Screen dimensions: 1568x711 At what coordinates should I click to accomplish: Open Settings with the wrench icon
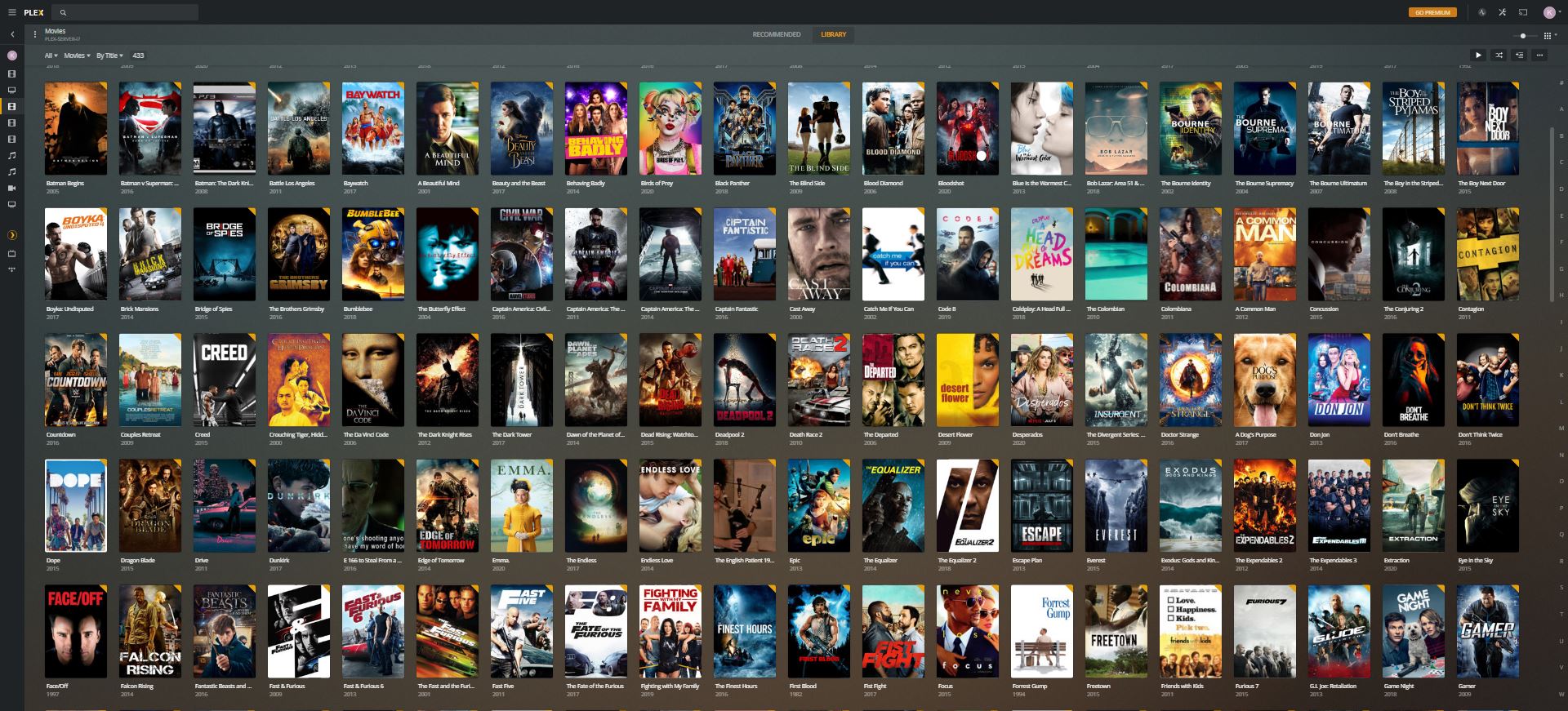click(1502, 12)
